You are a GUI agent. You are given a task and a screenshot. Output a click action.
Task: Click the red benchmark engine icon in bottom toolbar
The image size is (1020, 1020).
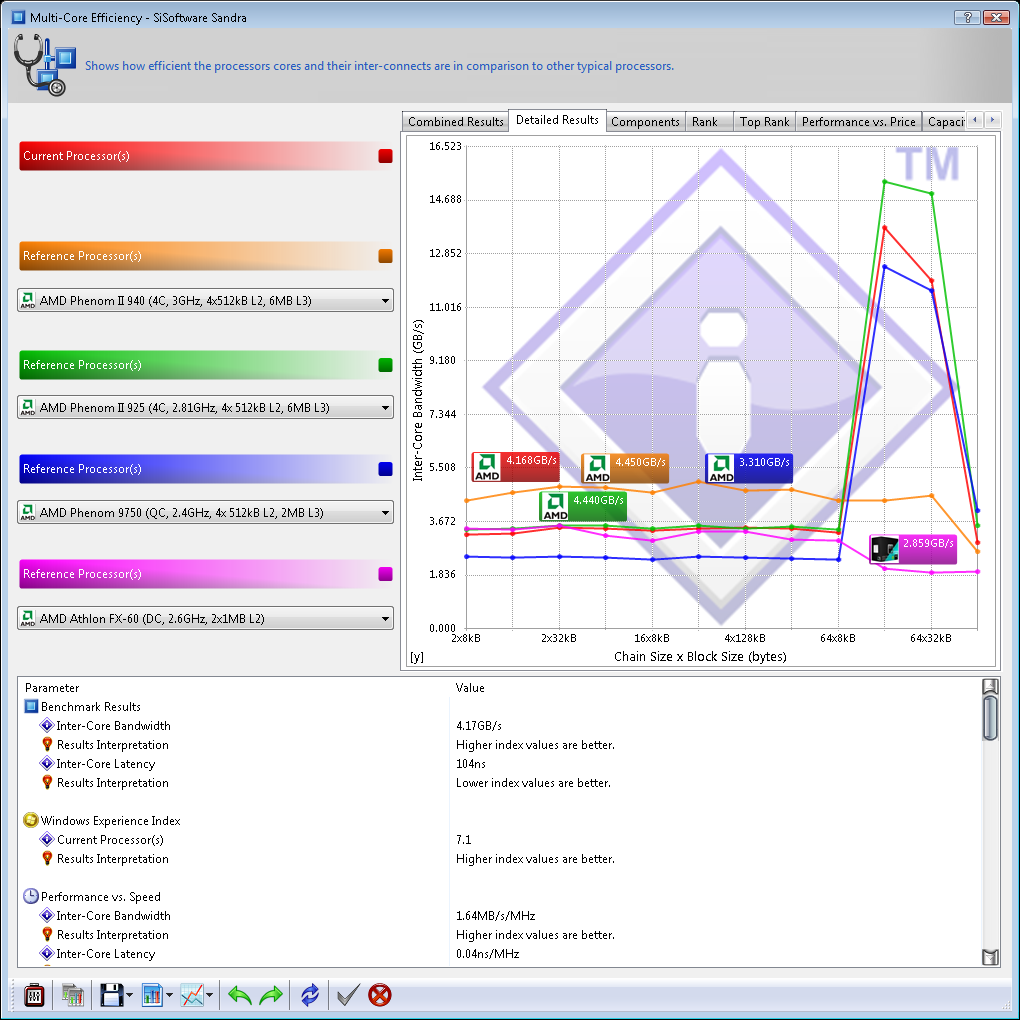click(34, 995)
